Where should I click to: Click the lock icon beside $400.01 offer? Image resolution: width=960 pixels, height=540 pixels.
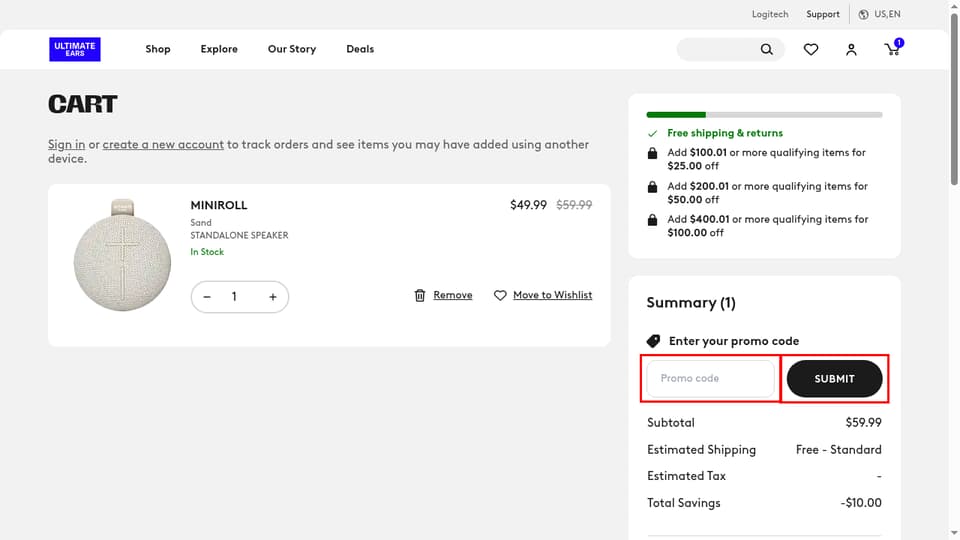pyautogui.click(x=653, y=220)
